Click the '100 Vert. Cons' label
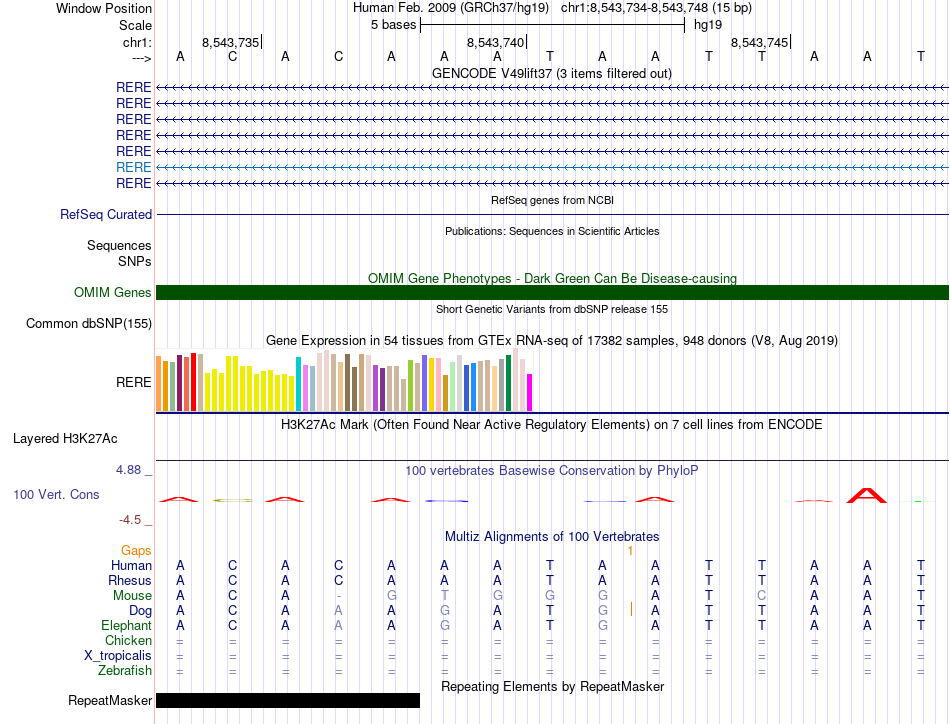The height and width of the screenshot is (724, 950). tap(56, 494)
